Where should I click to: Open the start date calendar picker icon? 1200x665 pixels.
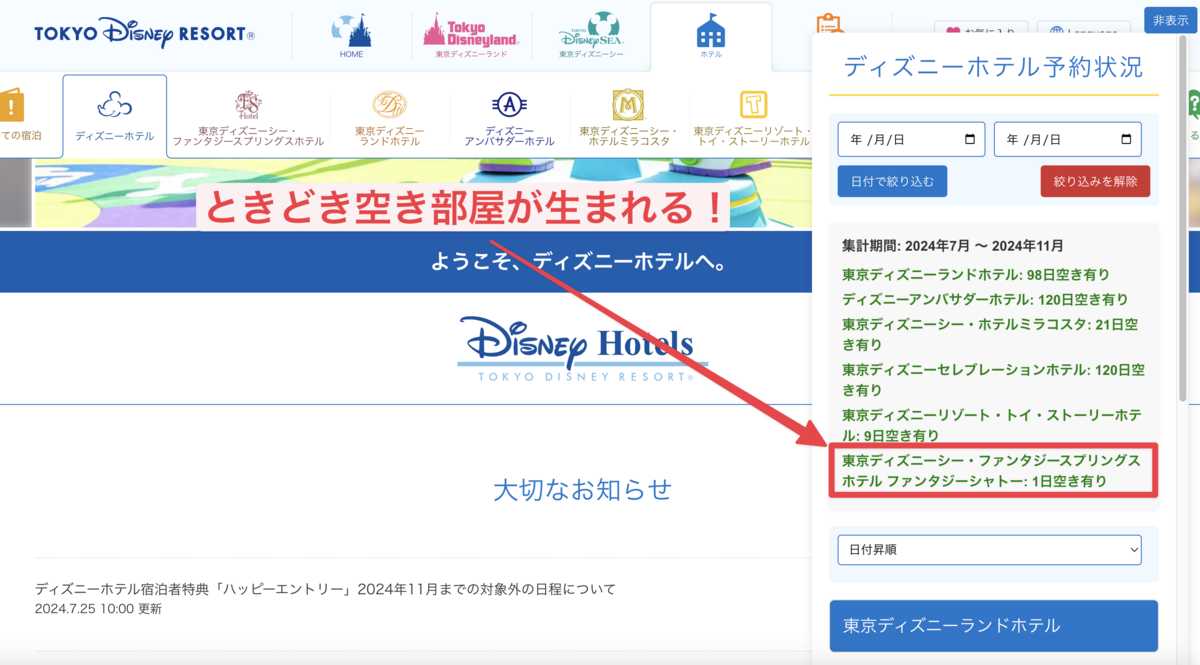coord(969,140)
